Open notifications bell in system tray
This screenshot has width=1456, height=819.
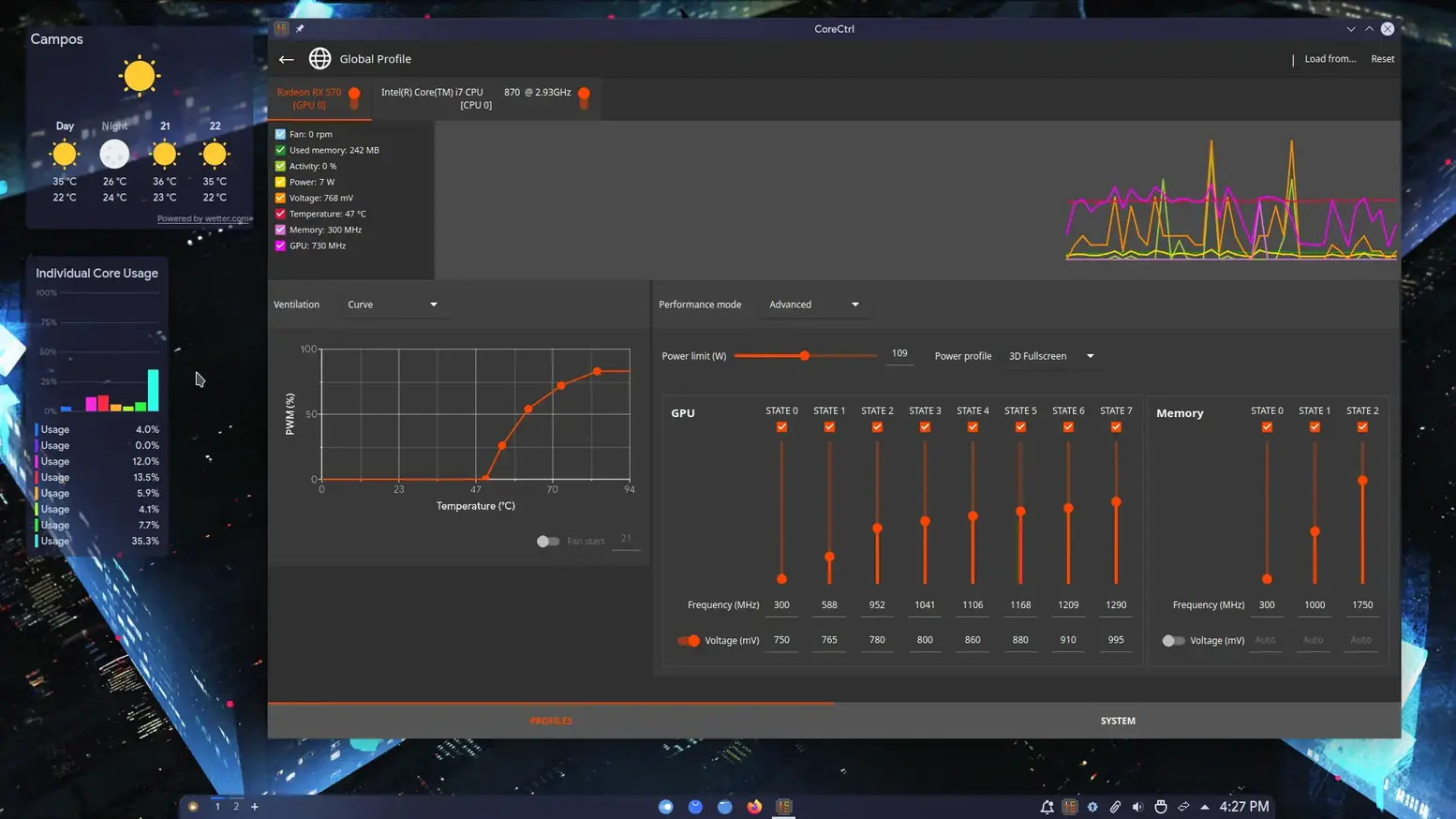click(1047, 806)
